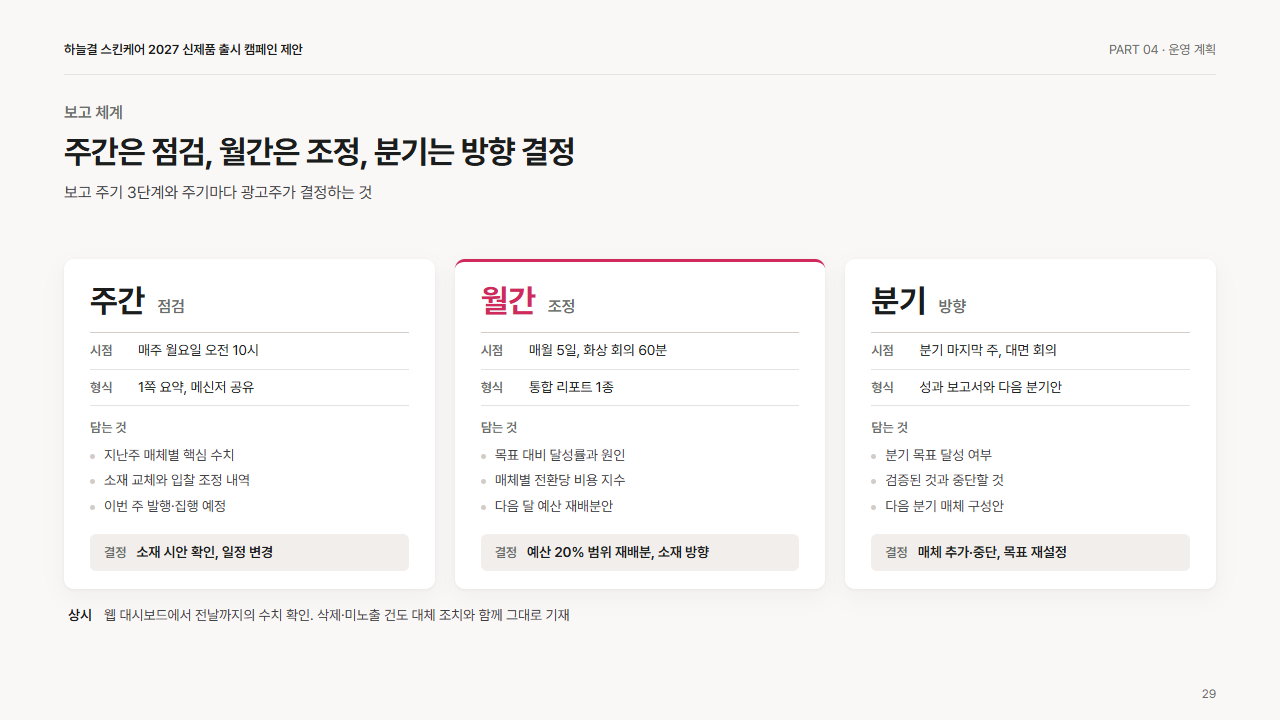The image size is (1280, 720).
Task: Select the header text '하늘결 스킨케어 2027 신제품 출시 캠페인 제안'
Action: click(183, 50)
